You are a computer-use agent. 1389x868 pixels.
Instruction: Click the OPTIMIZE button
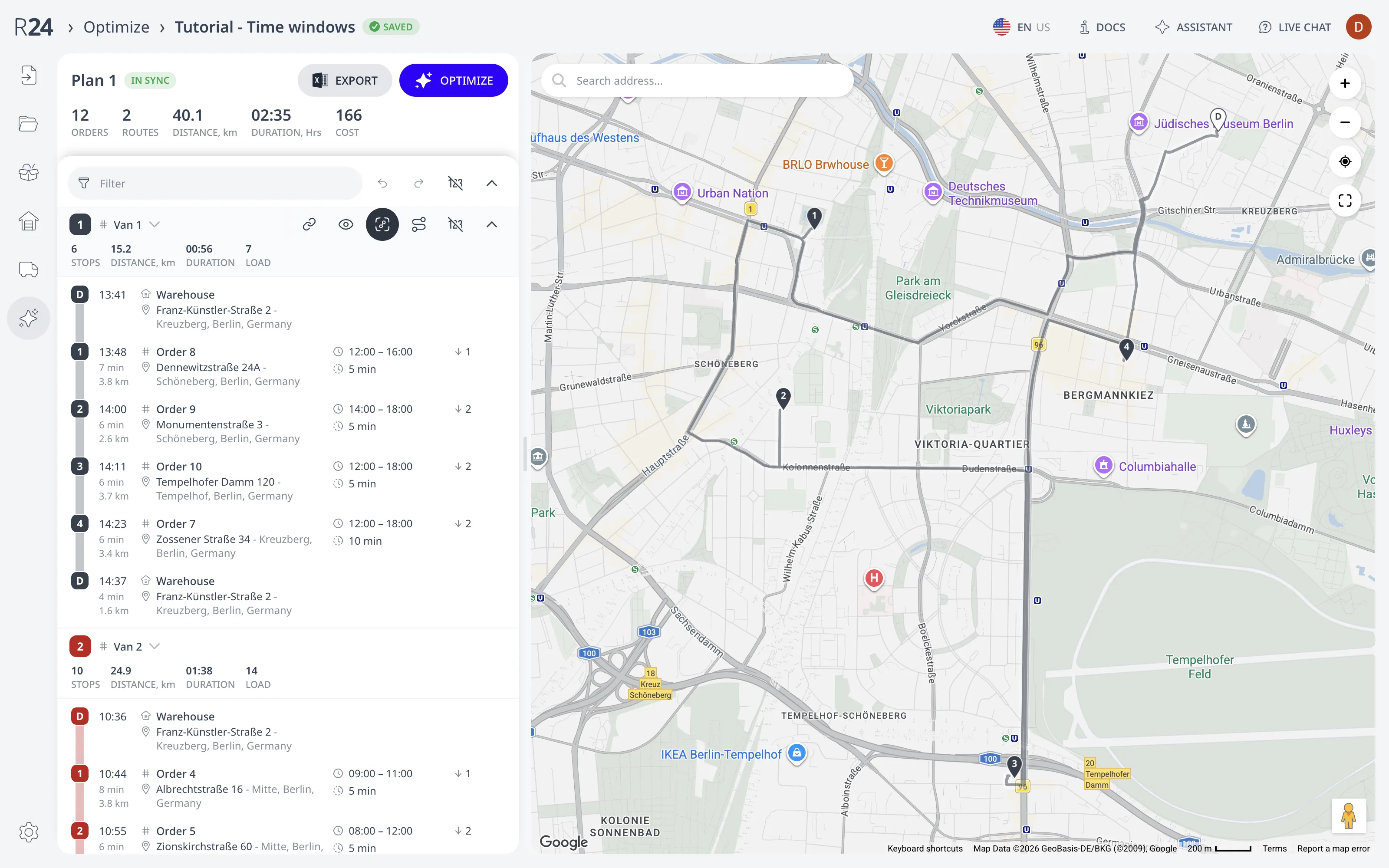pos(454,80)
